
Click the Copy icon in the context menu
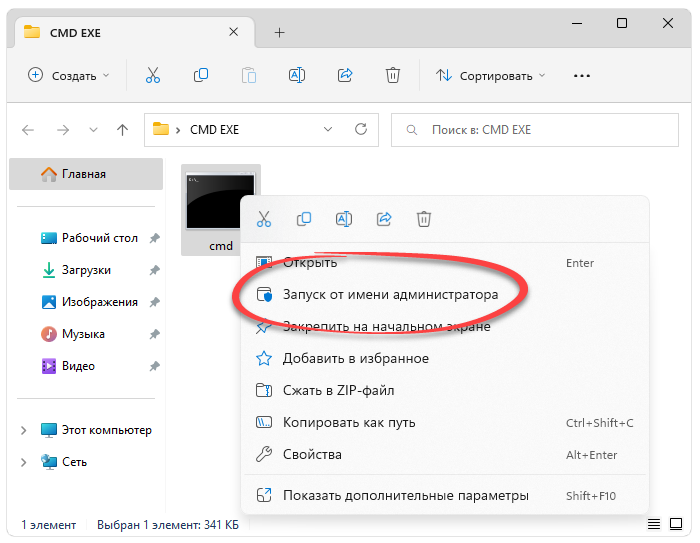(304, 219)
